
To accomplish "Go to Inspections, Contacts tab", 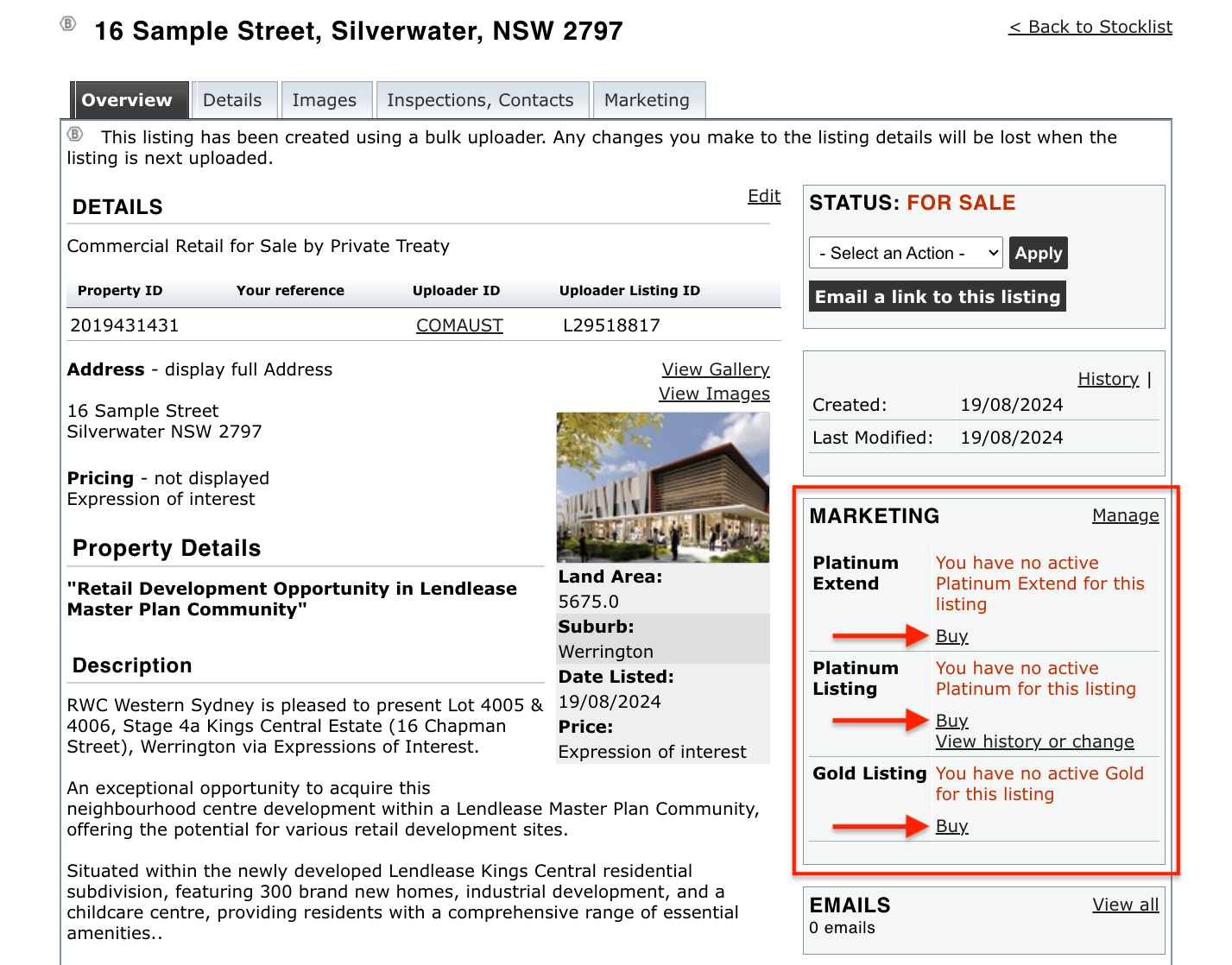I will 480,100.
